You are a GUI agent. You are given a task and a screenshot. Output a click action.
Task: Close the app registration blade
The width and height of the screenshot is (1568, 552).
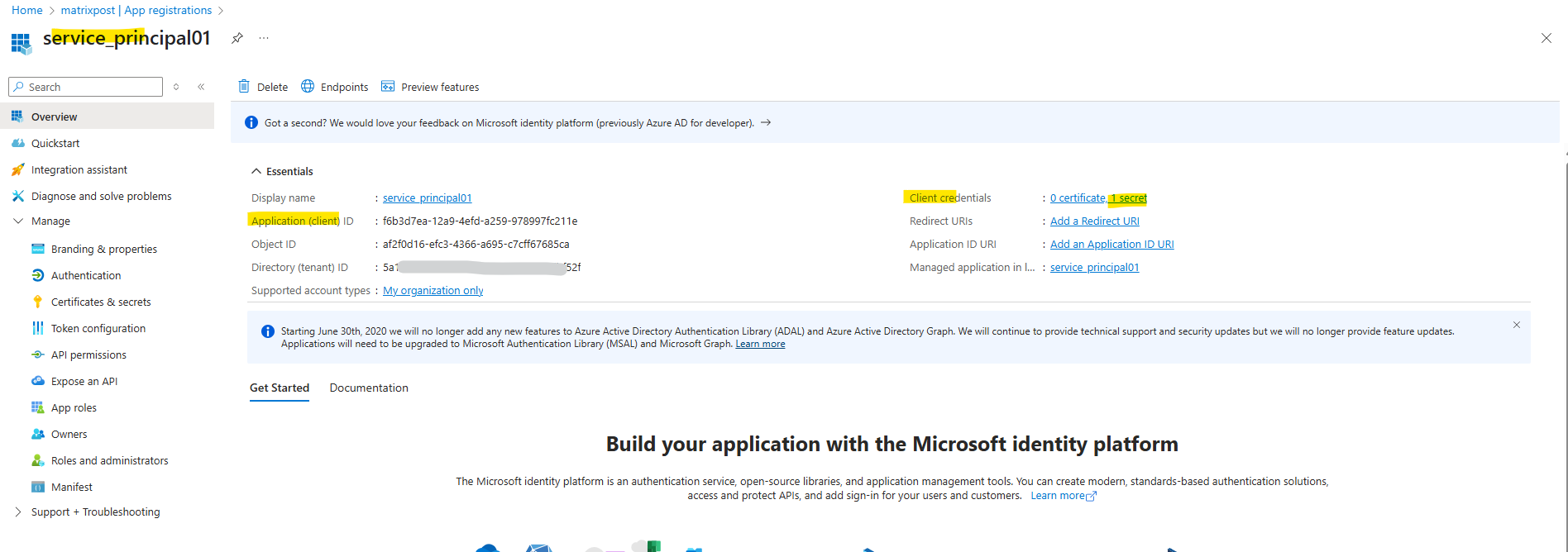(1546, 38)
